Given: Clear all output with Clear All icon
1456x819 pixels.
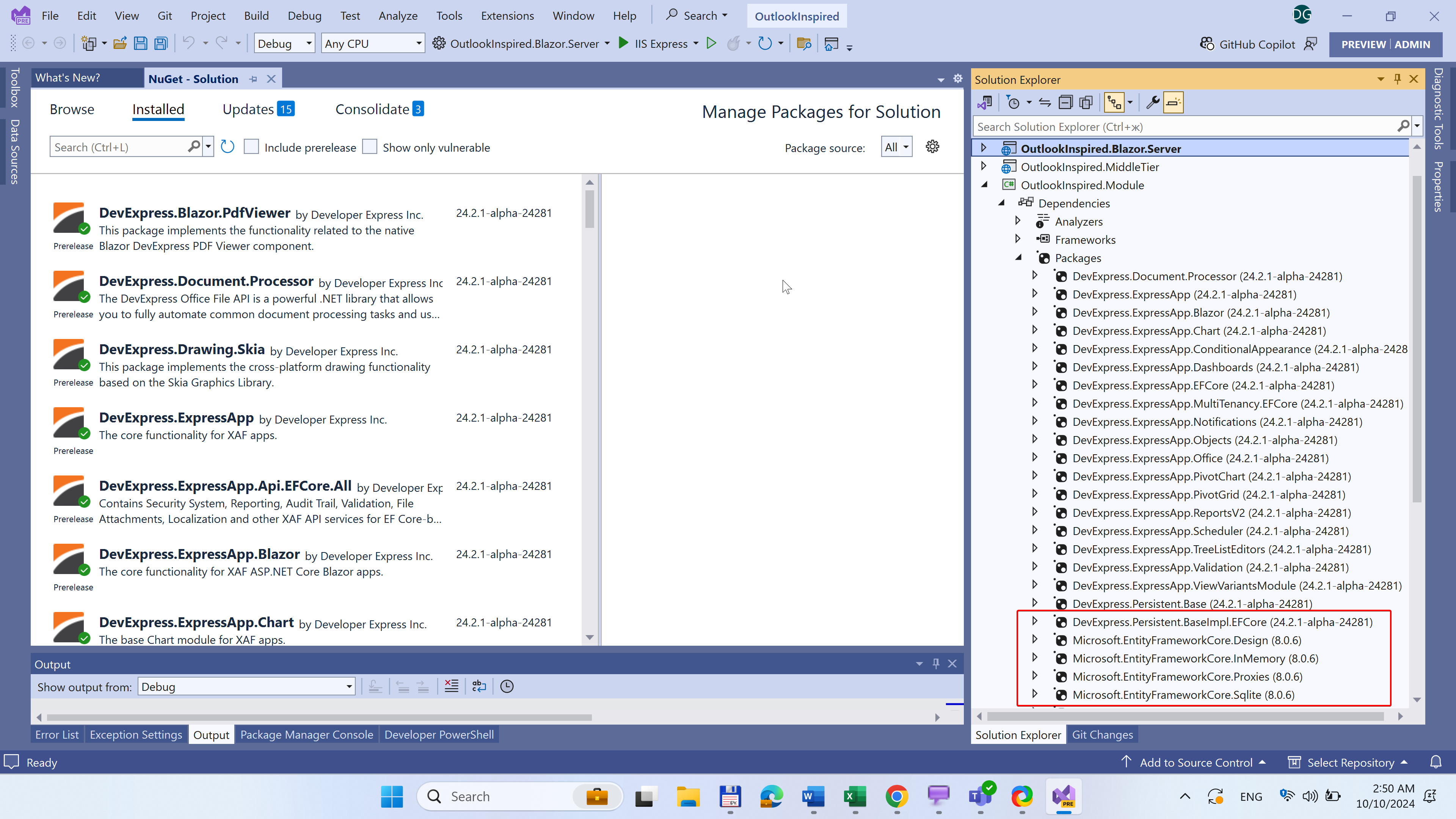Looking at the screenshot, I should (452, 686).
